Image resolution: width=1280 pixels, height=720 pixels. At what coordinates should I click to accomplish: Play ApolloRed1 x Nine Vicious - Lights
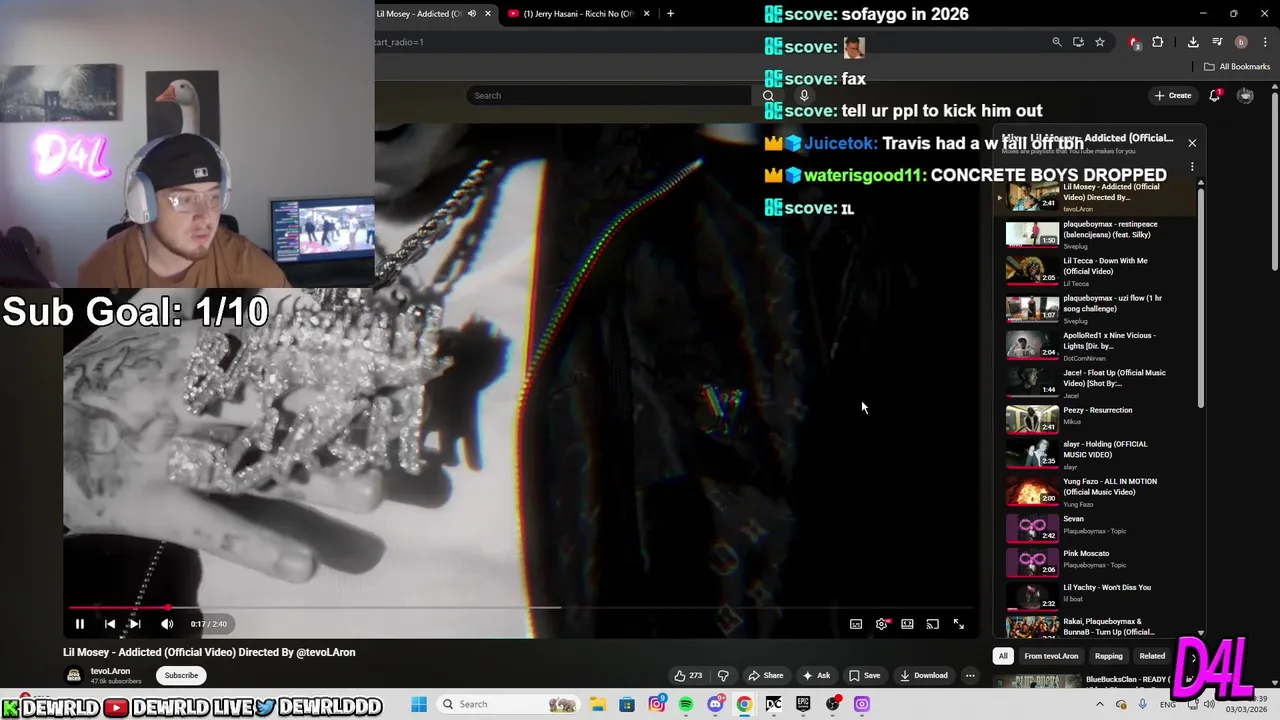(1098, 345)
